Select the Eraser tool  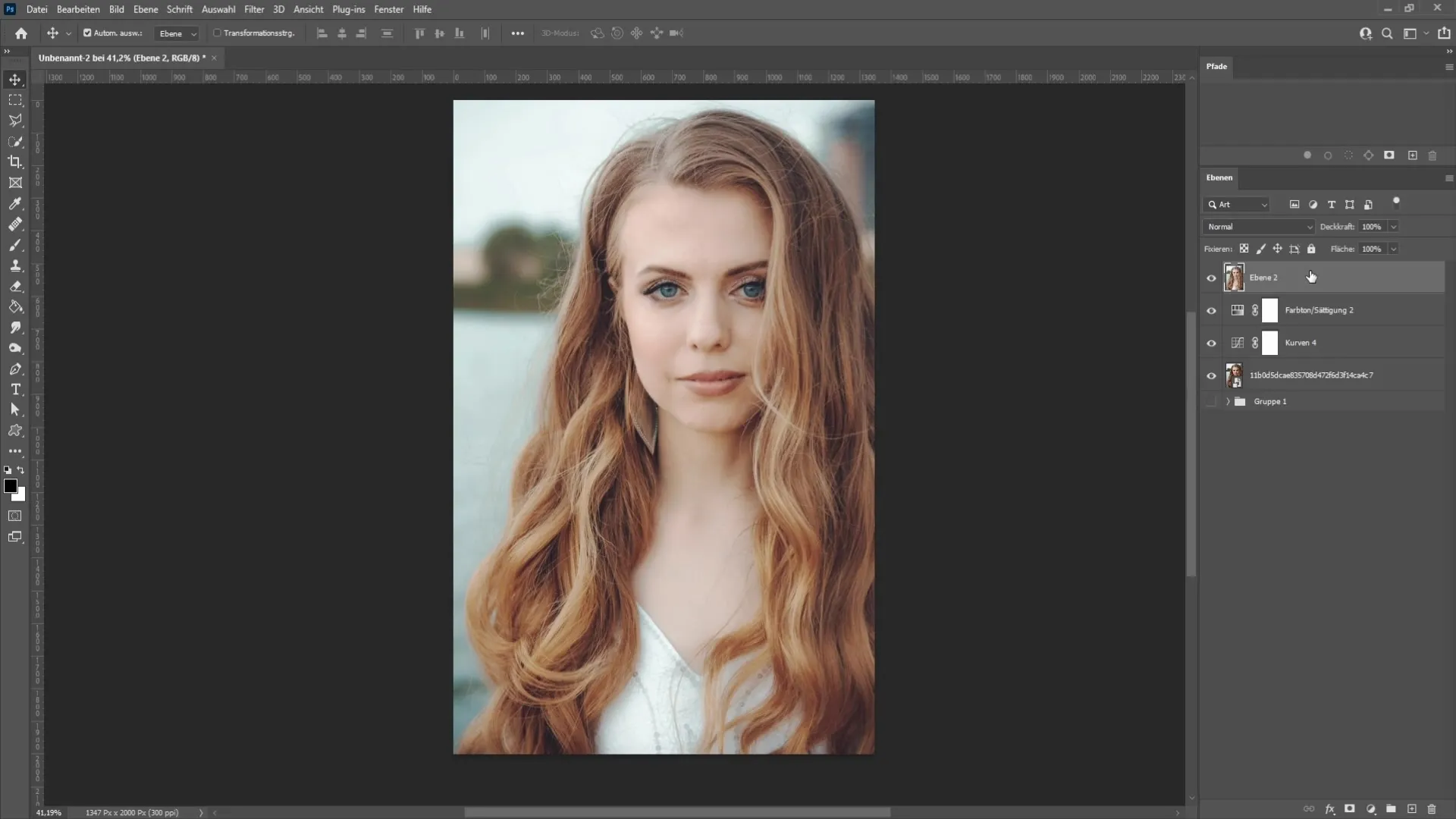(15, 286)
